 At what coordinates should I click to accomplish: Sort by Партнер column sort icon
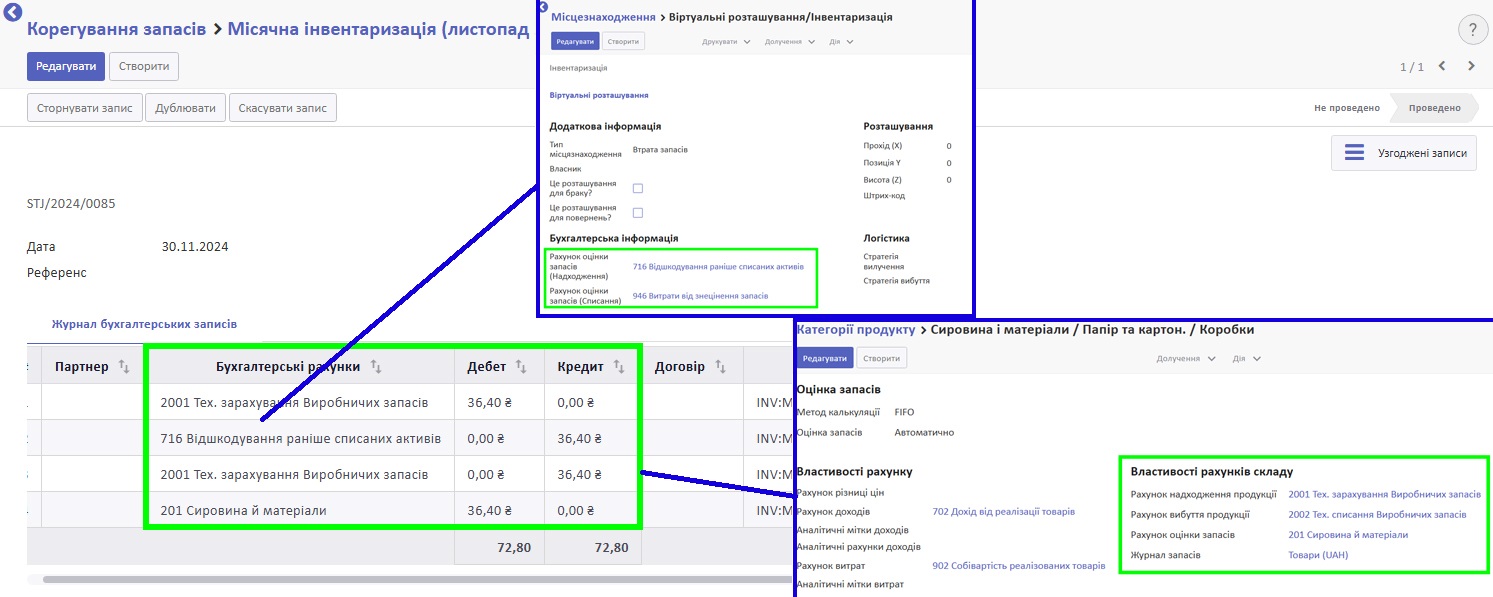pyautogui.click(x=124, y=367)
